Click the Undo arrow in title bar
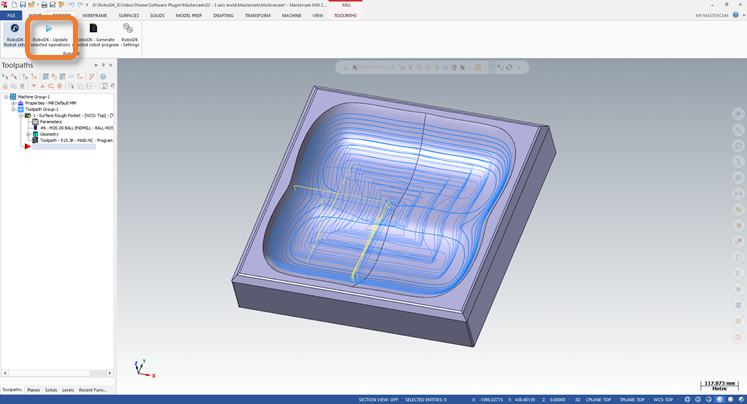 (71, 5)
